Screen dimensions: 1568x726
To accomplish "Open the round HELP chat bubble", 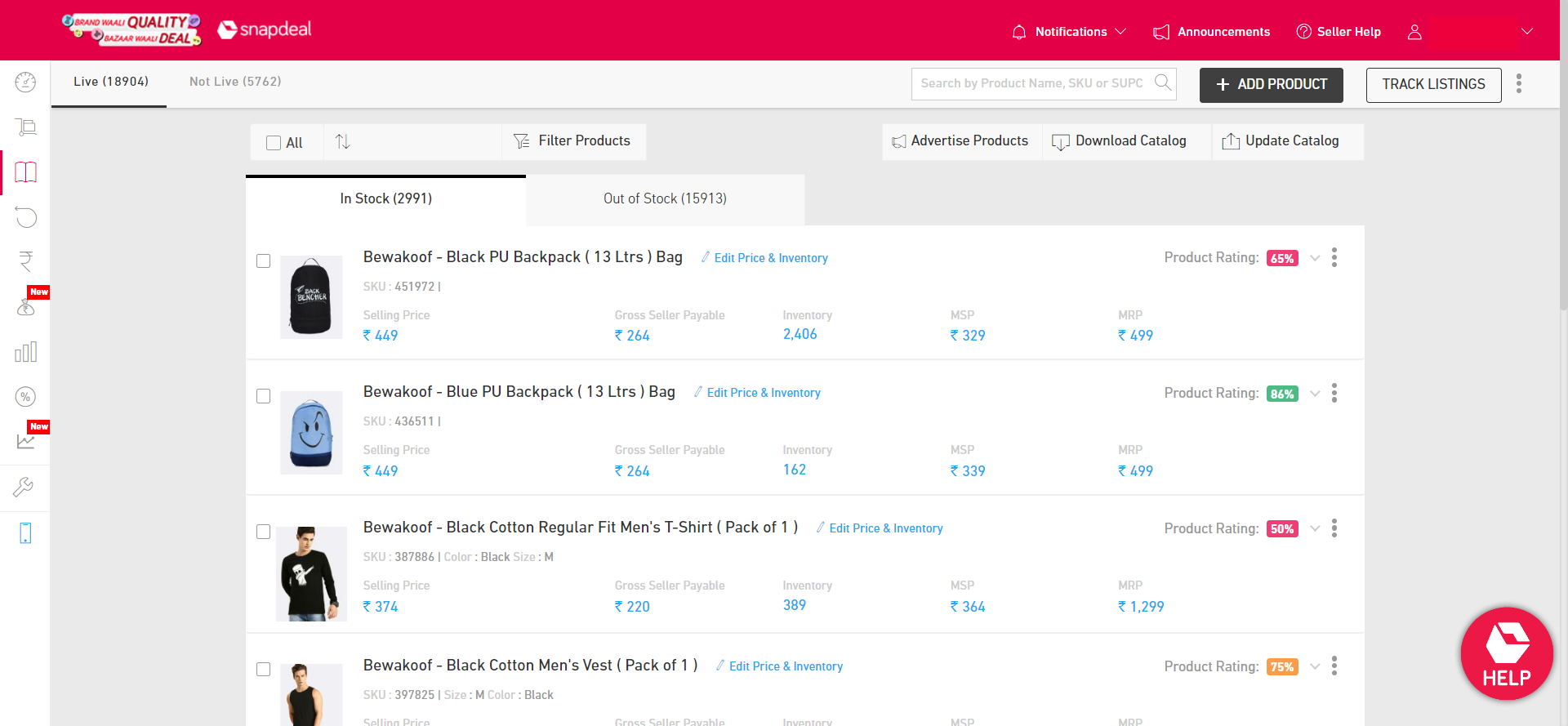I will [1507, 653].
